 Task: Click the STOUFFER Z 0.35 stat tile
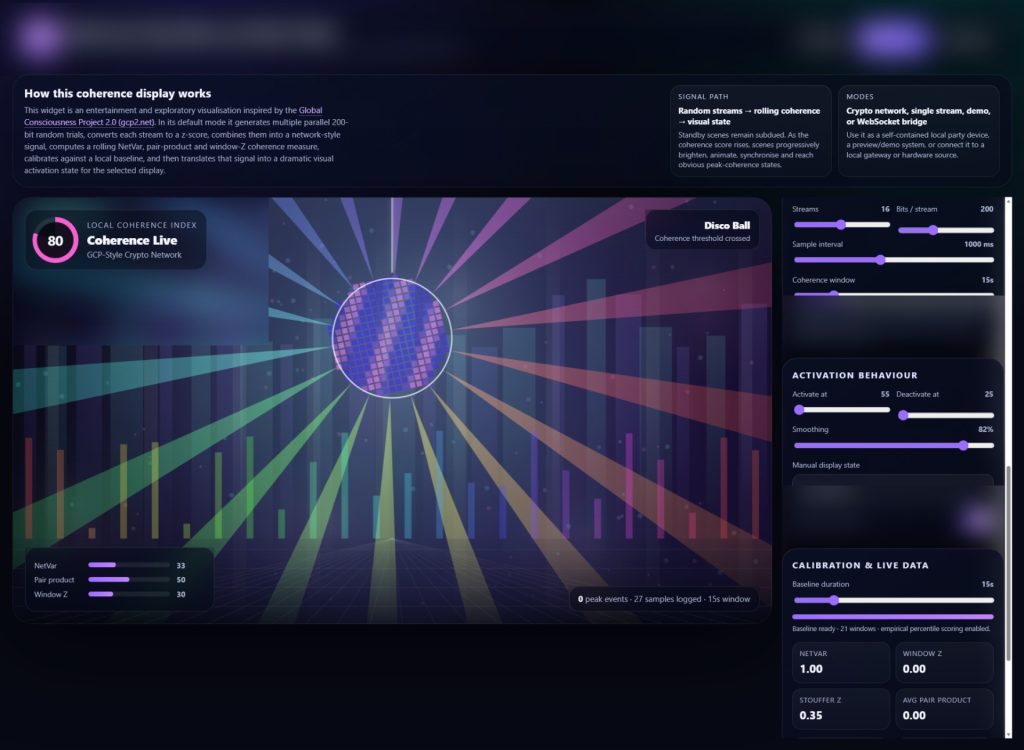click(841, 709)
